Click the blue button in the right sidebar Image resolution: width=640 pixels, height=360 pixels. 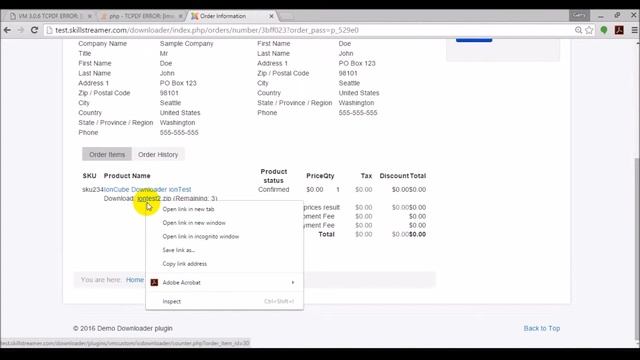[474, 40]
